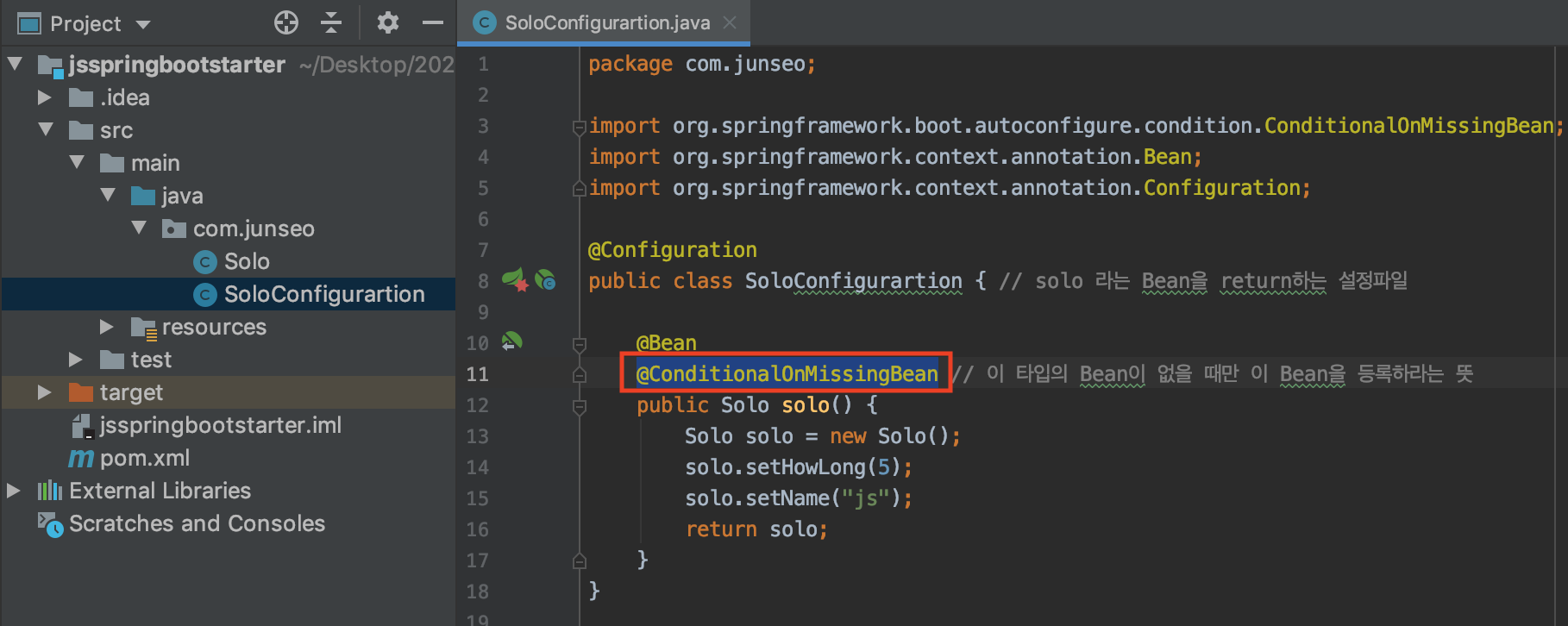Expand the resources folder arrow
The width and height of the screenshot is (1568, 626).
point(107,327)
